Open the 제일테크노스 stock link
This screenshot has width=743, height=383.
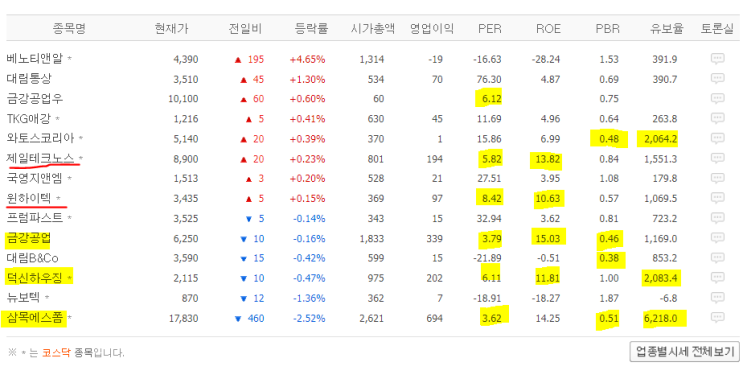41,158
